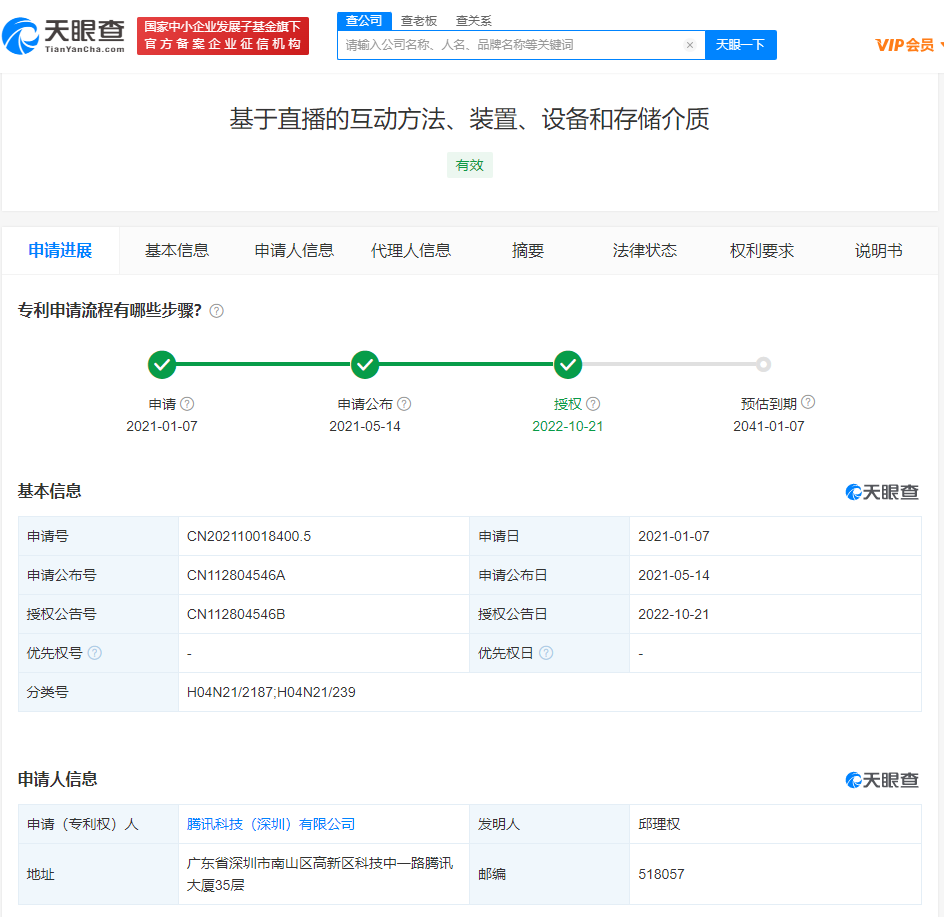The height and width of the screenshot is (917, 944).
Task: Show help tooltip next to 申请公布 step
Action: 405,404
